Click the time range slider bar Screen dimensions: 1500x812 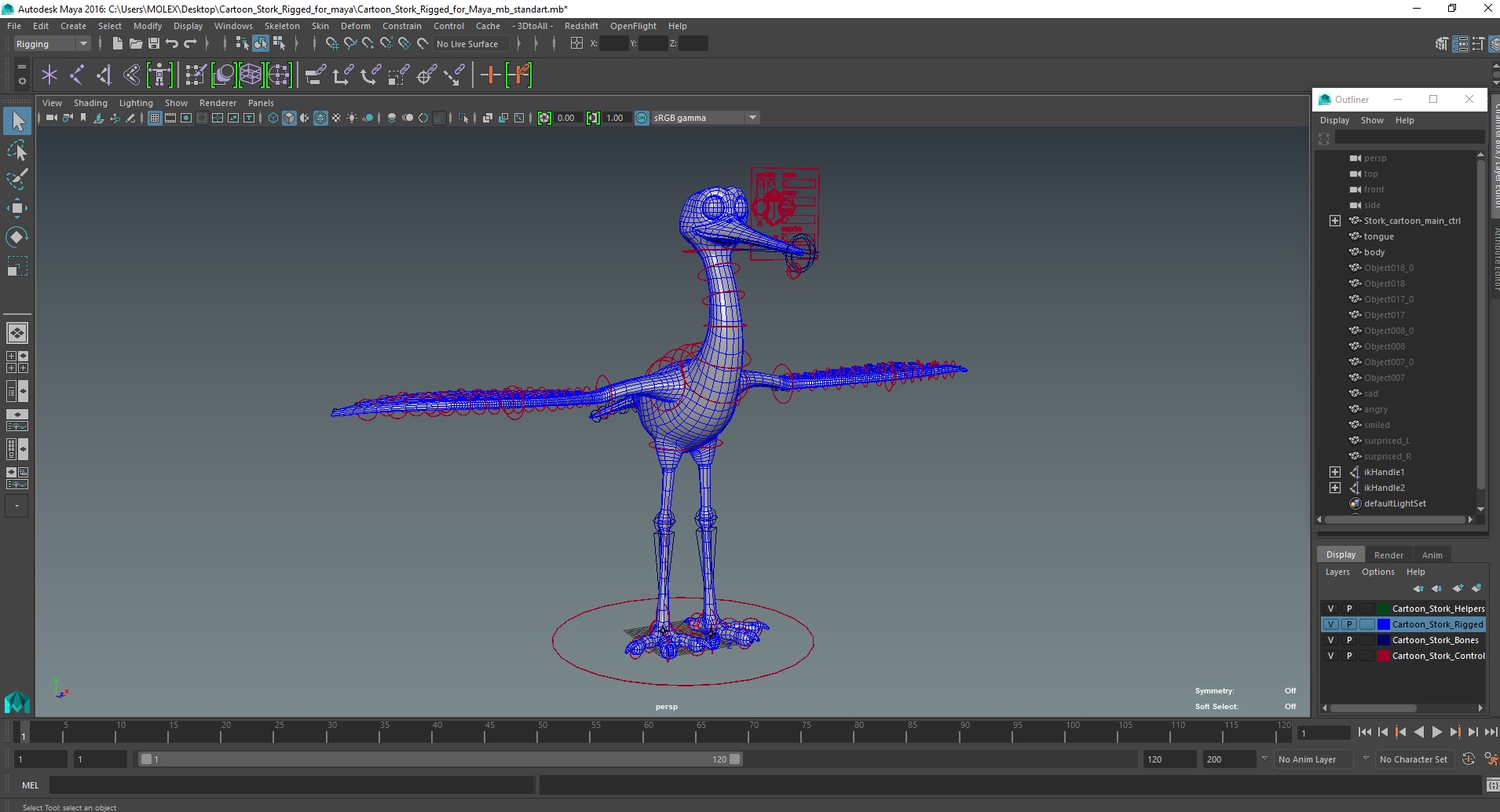(440, 759)
